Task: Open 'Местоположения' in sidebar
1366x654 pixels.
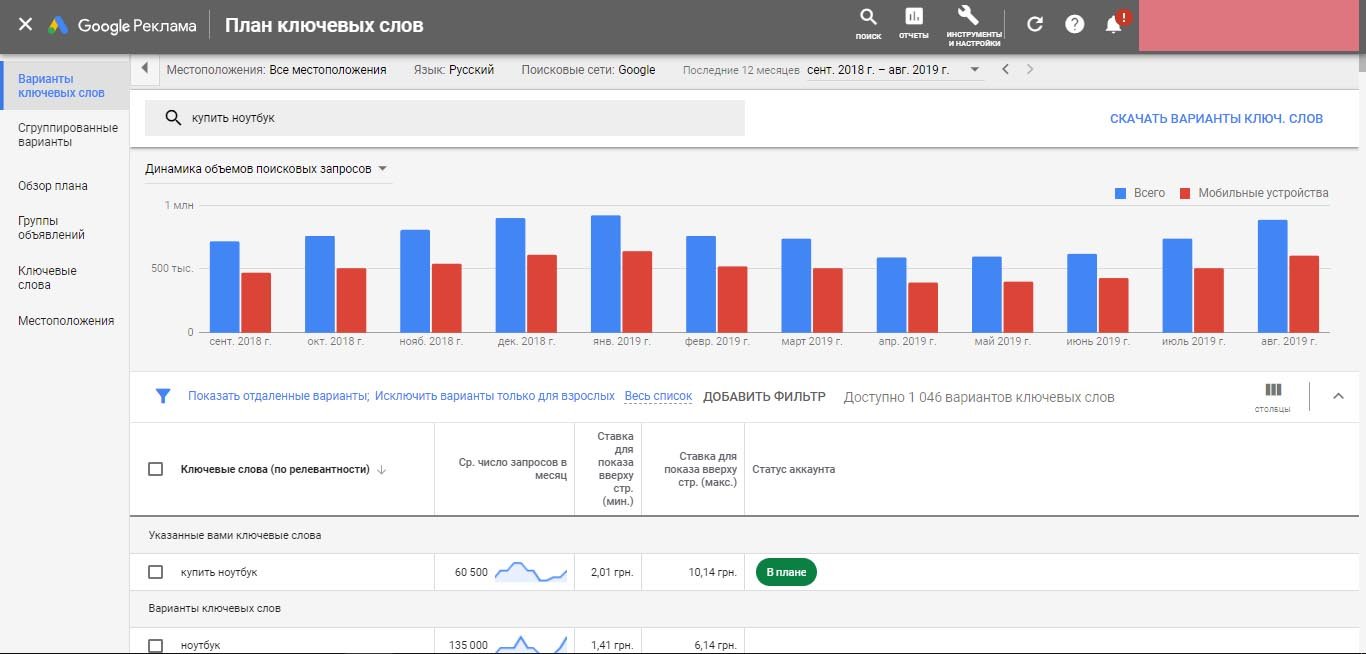Action: click(x=66, y=321)
